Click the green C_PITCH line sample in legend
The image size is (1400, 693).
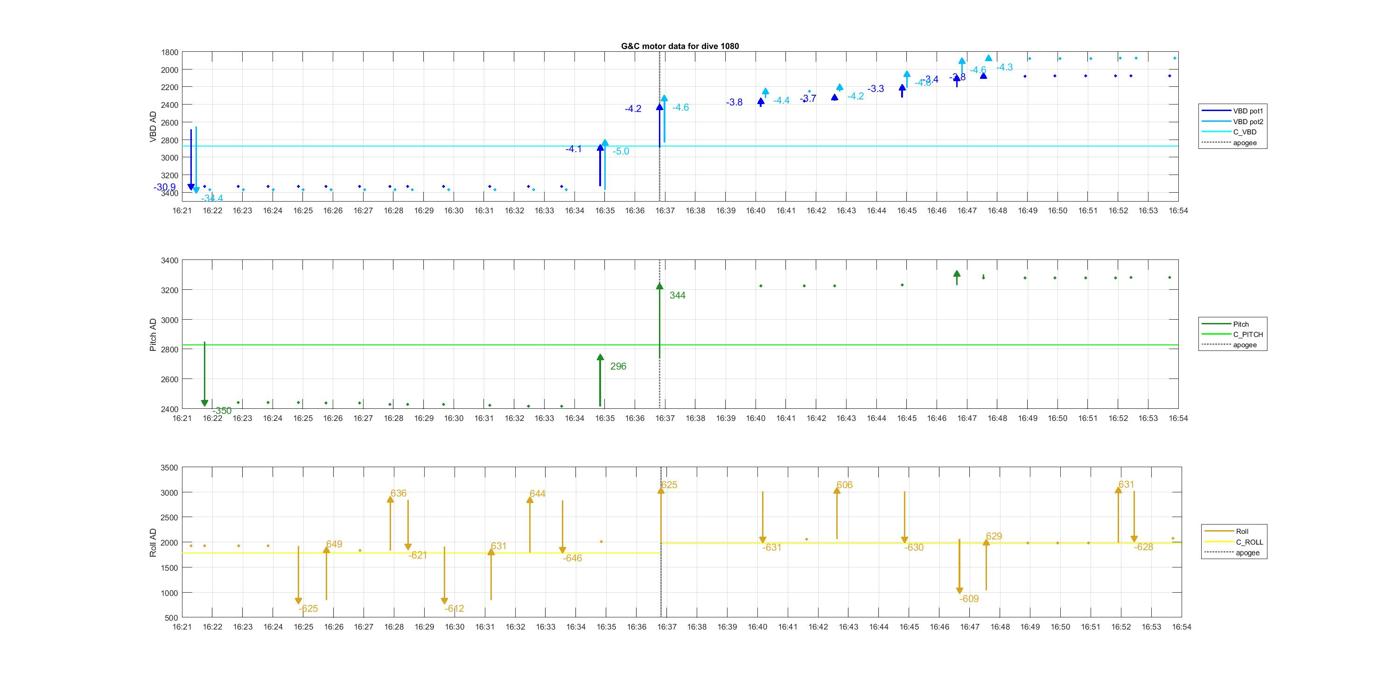pyautogui.click(x=1217, y=334)
